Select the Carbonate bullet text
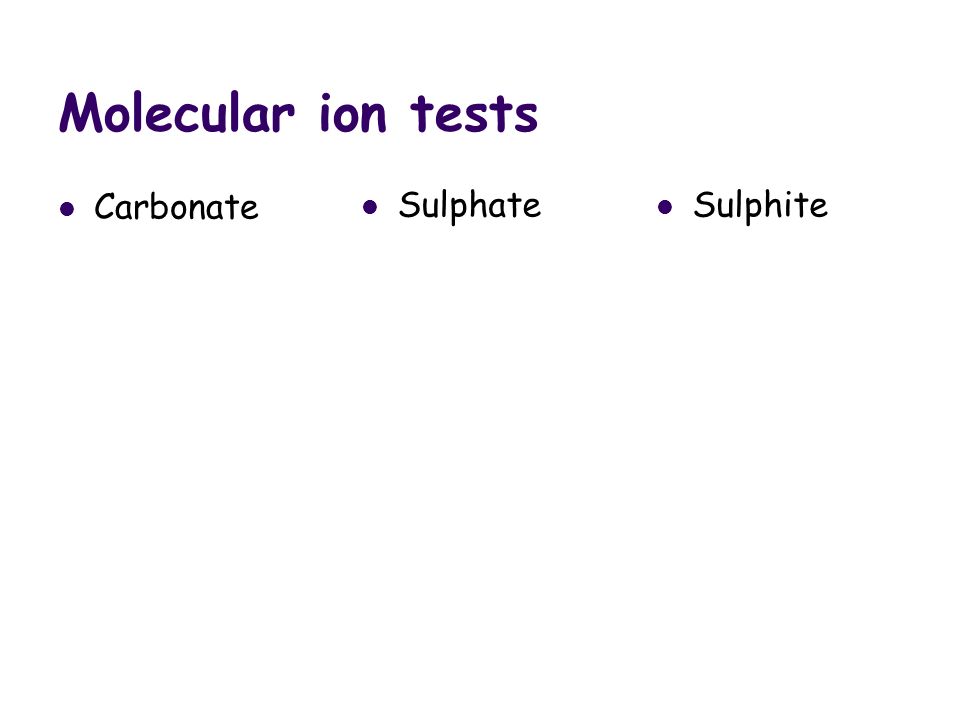The width and height of the screenshot is (960, 720). 176,206
